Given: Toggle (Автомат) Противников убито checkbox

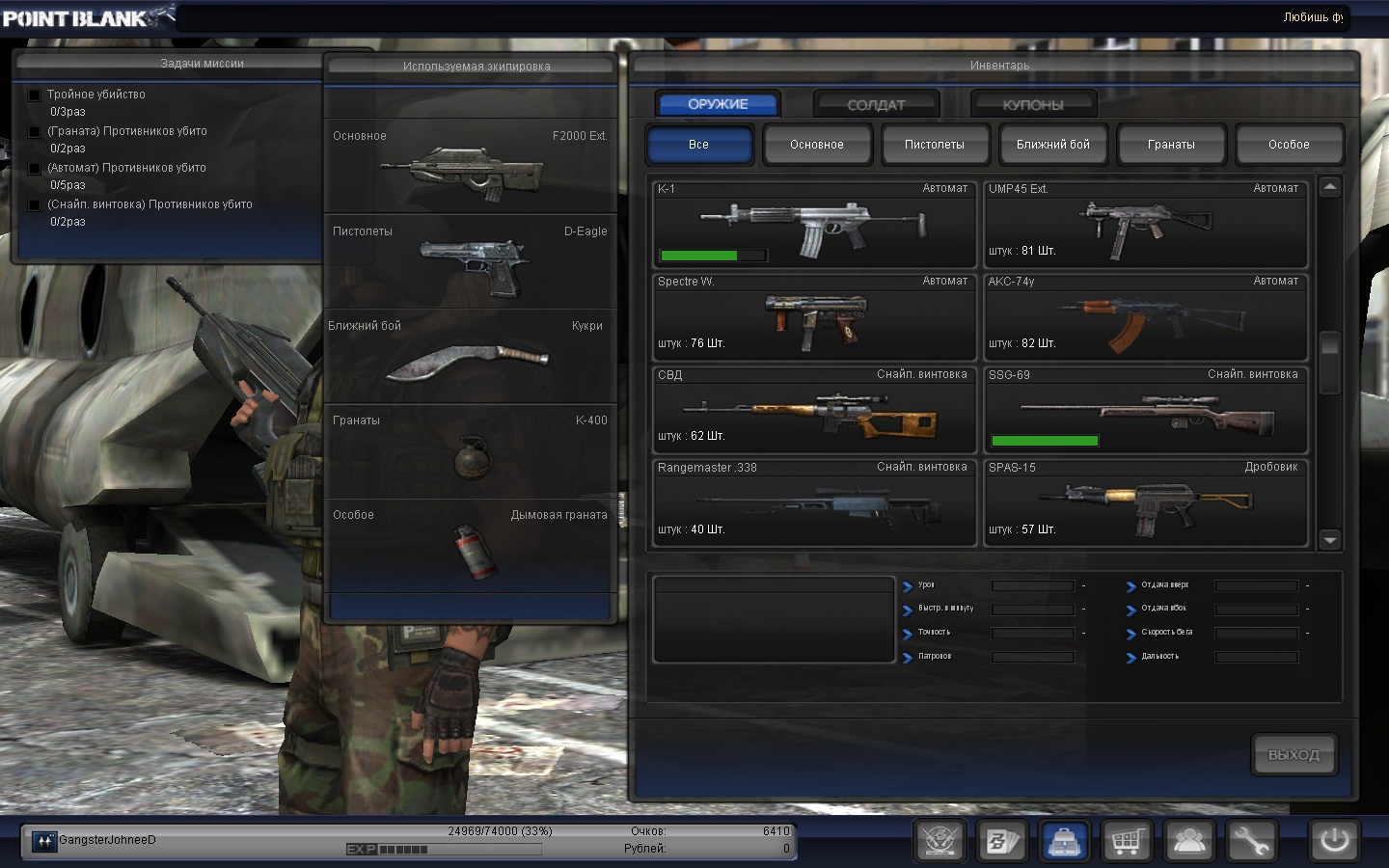Looking at the screenshot, I should pos(35,169).
